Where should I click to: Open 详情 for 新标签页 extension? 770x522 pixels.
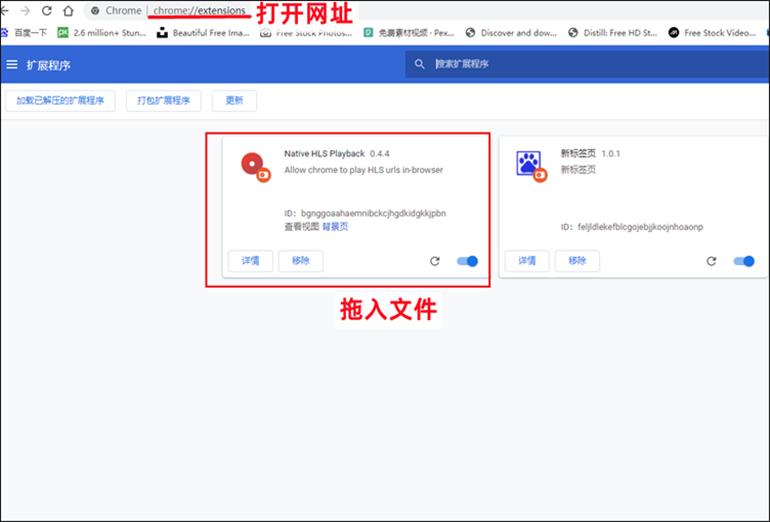pyautogui.click(x=527, y=261)
